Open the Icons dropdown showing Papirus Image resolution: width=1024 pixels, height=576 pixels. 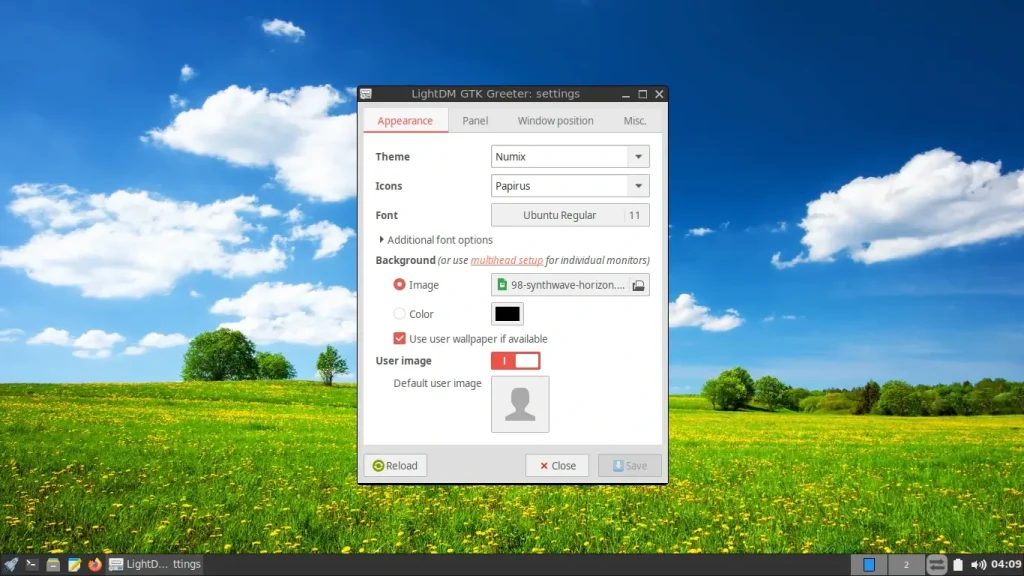[570, 186]
